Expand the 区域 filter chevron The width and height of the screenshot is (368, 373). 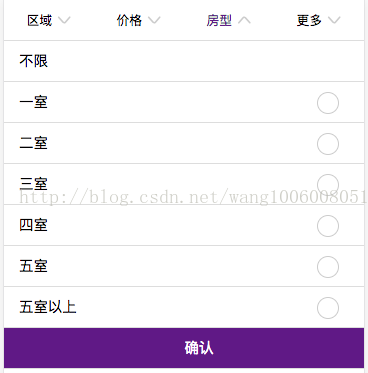[x=64, y=20]
